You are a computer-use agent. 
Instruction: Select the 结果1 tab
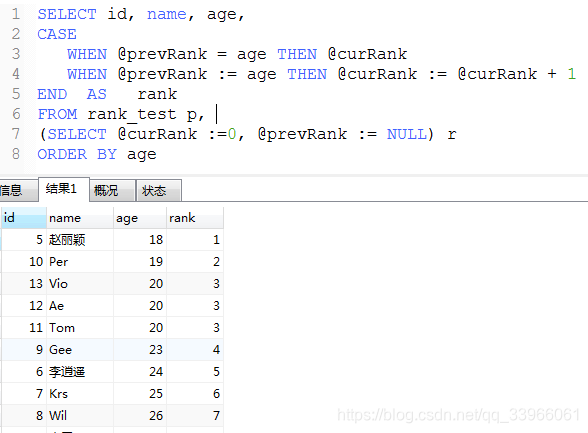tap(64, 189)
